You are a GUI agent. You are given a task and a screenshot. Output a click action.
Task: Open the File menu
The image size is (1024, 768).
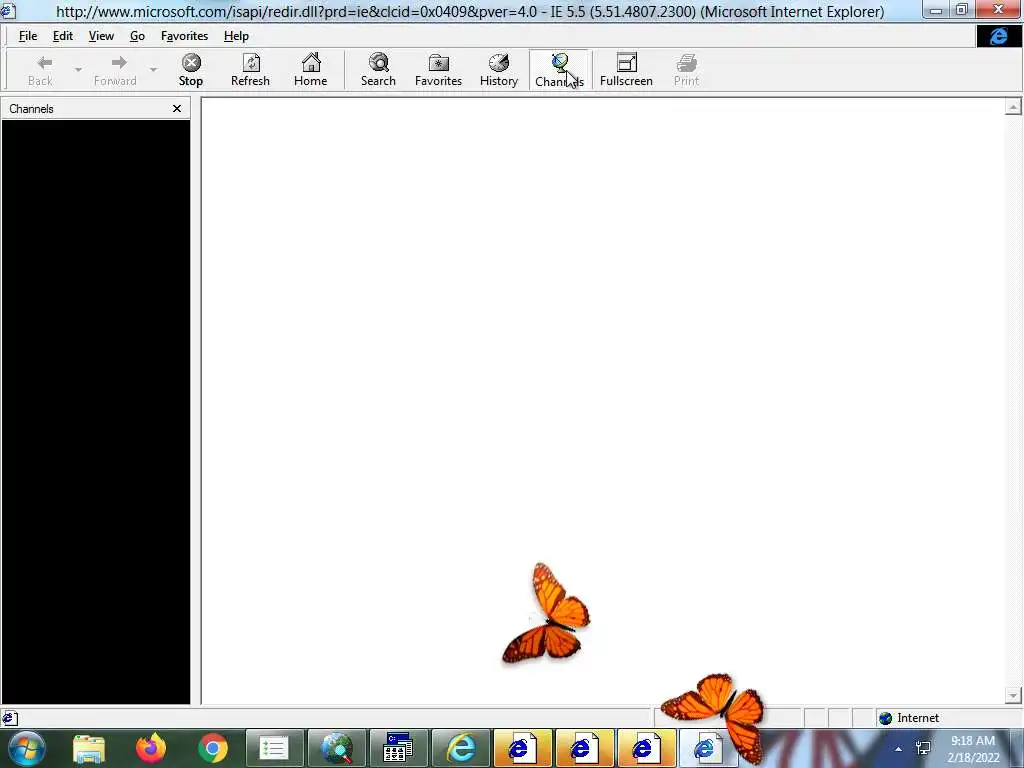27,36
